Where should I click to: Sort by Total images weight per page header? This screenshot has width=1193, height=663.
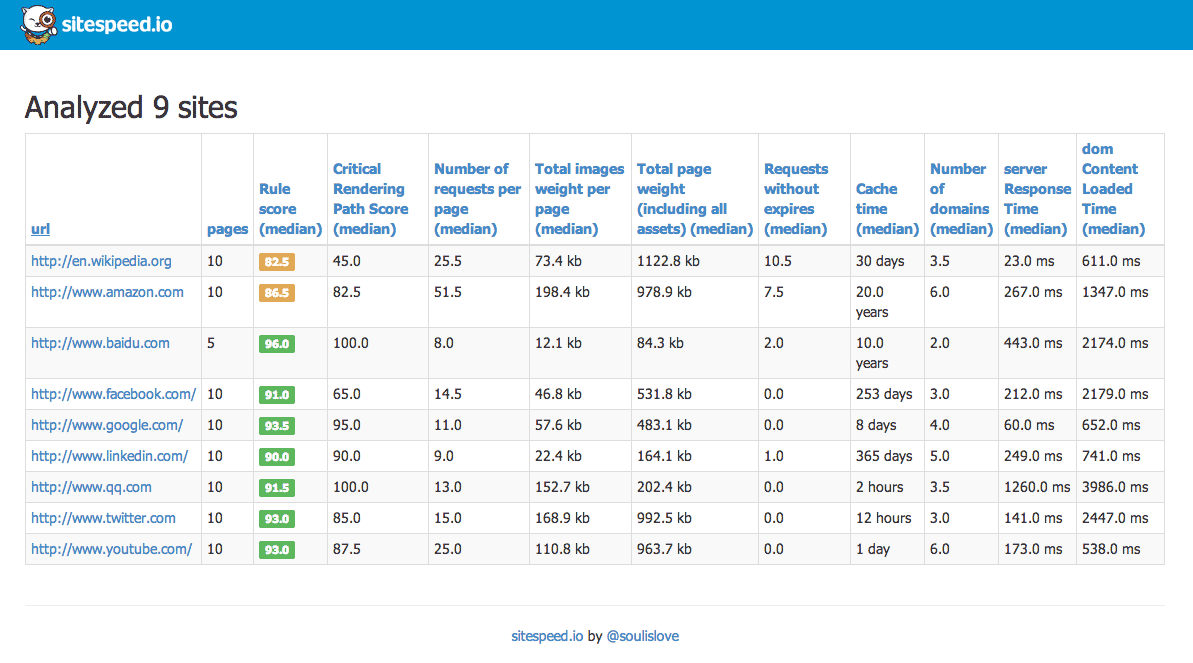point(580,199)
